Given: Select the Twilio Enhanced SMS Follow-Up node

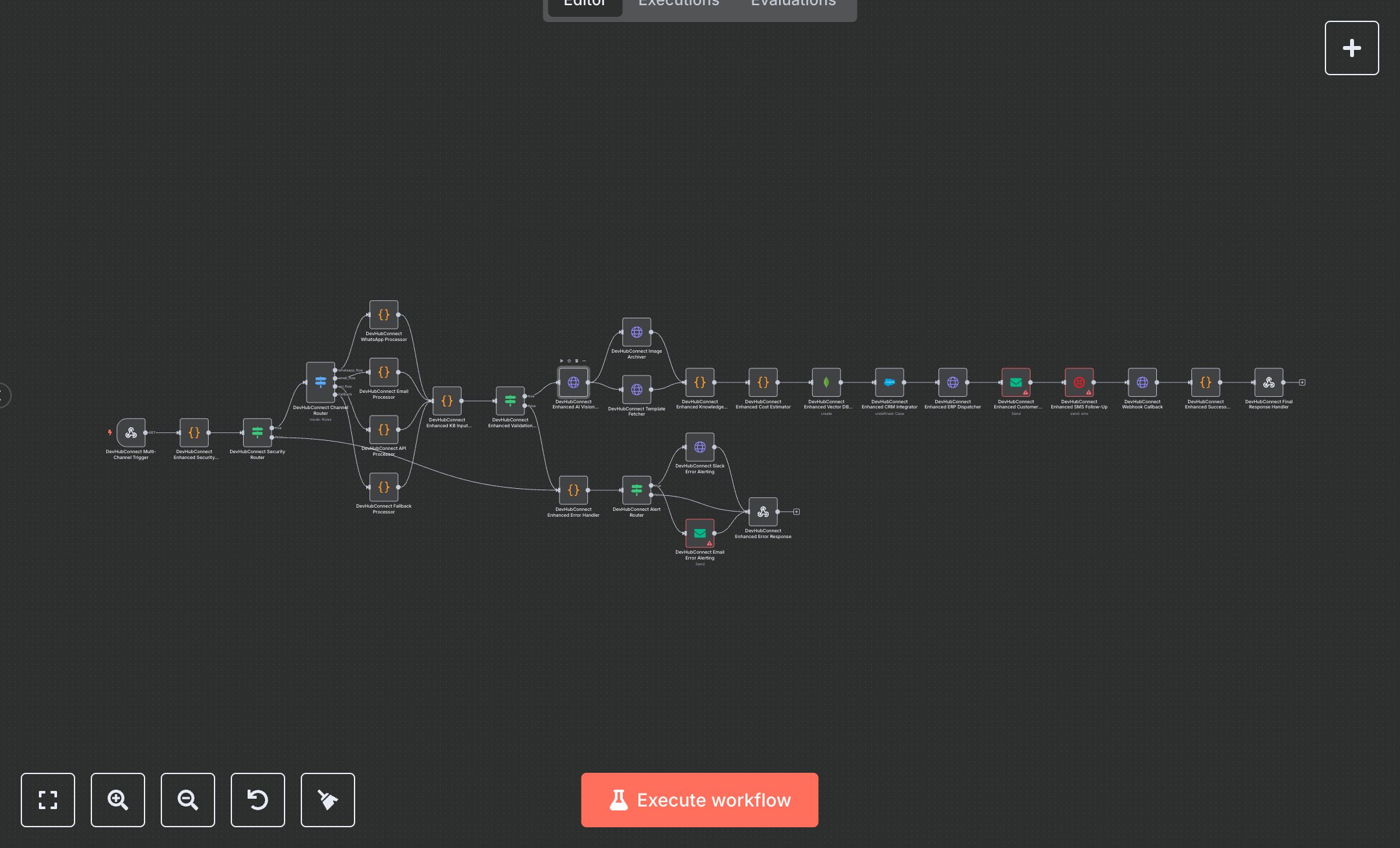Looking at the screenshot, I should pos(1079,383).
